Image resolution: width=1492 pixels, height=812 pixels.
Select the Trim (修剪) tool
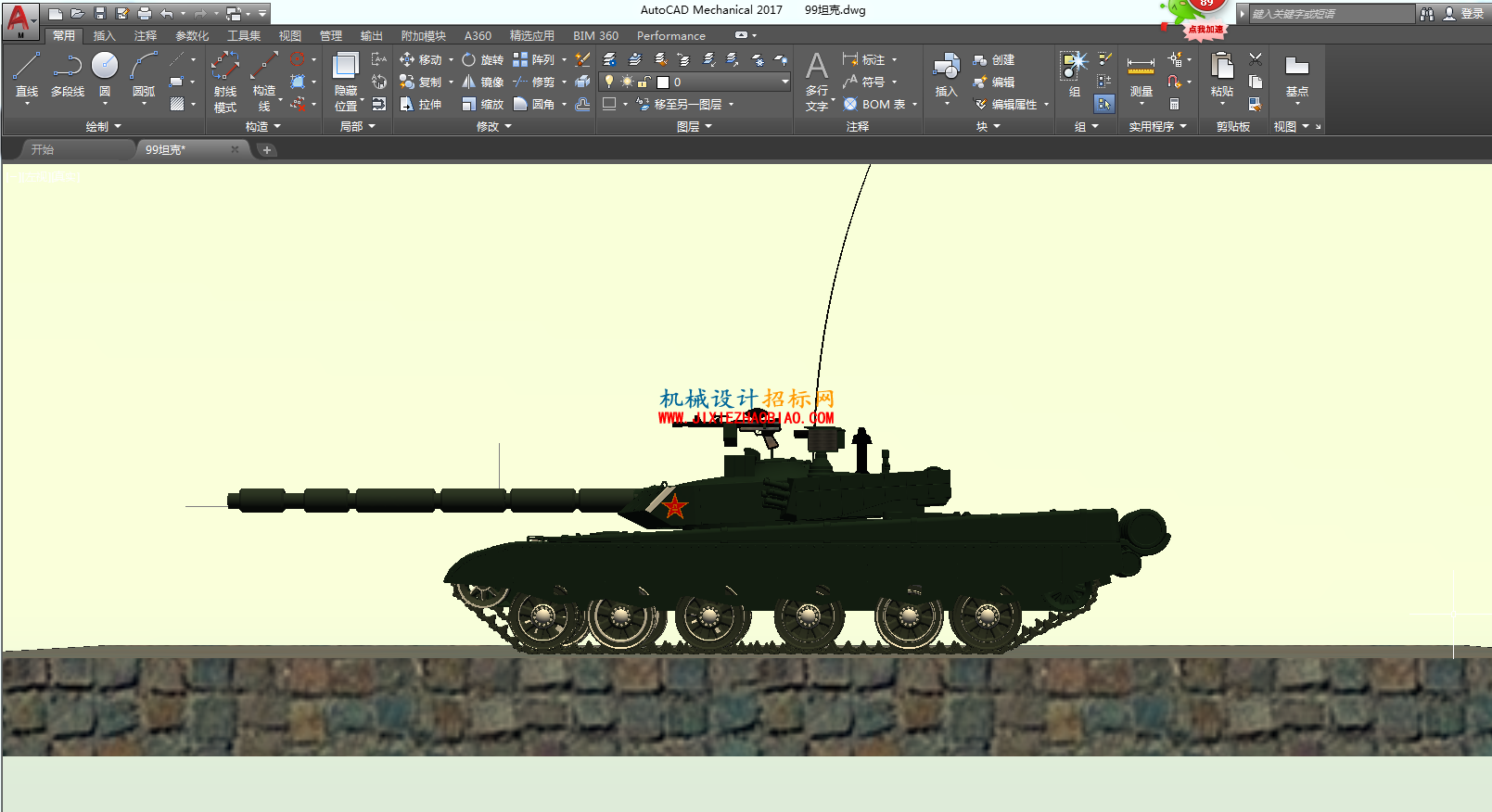coord(534,82)
